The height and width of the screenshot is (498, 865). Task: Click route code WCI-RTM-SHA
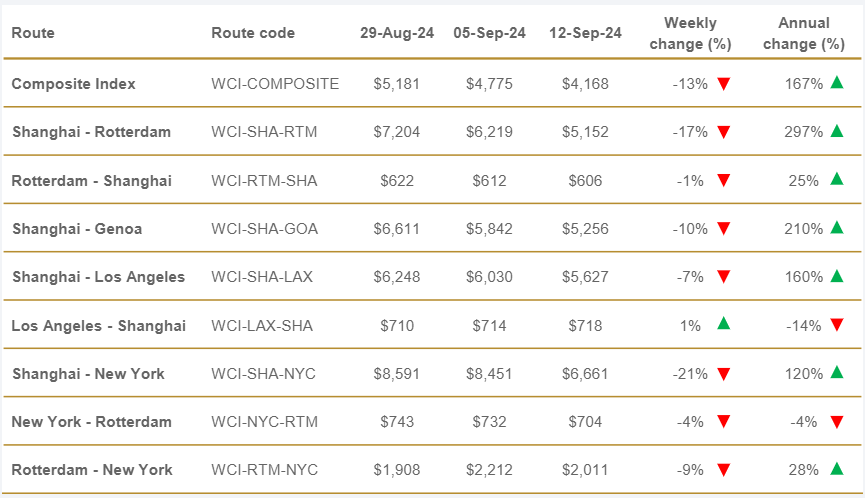[x=264, y=181]
